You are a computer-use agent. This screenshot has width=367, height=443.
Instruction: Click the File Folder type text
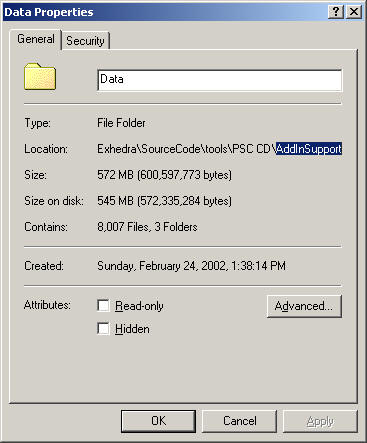pyautogui.click(x=121, y=123)
